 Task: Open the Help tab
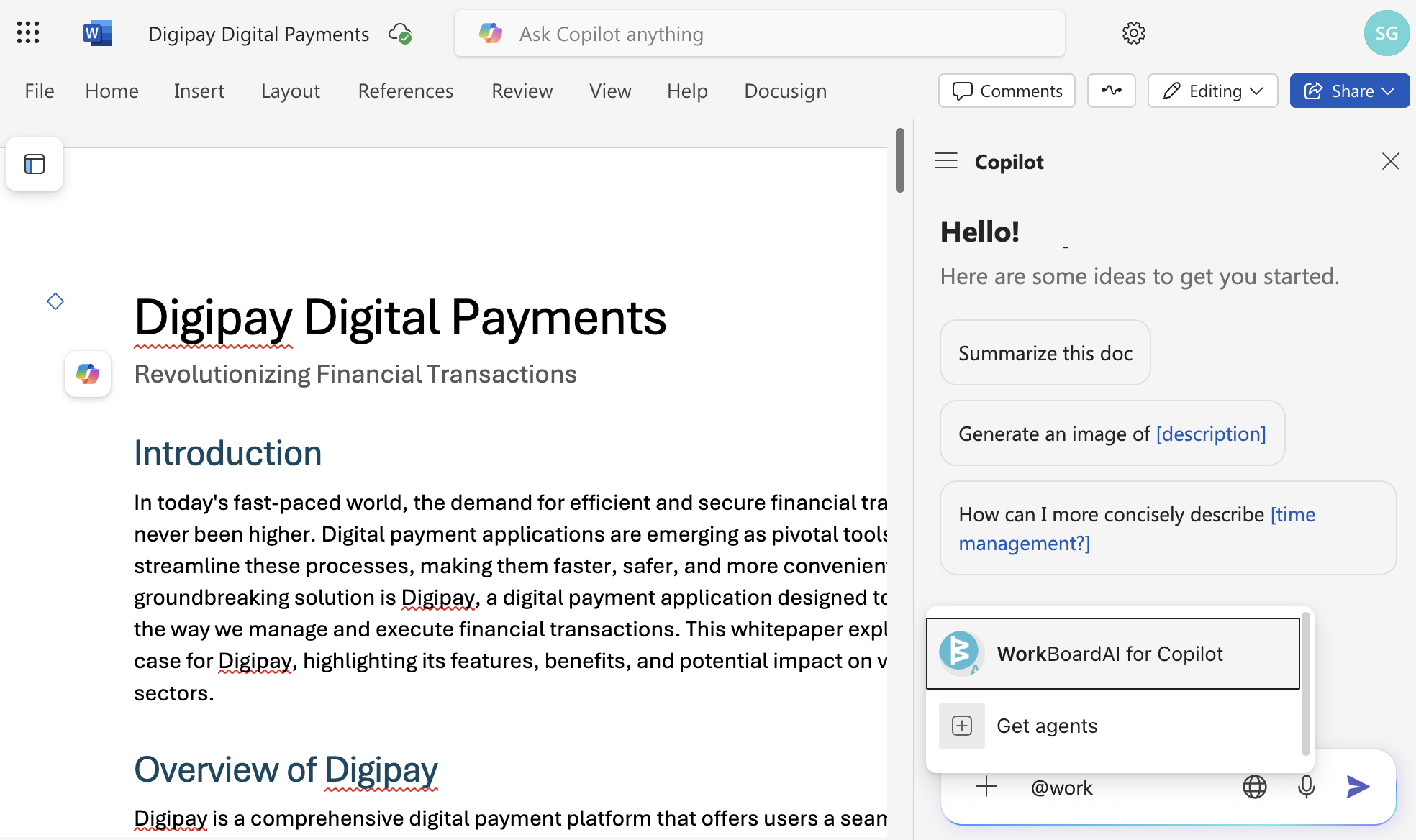(686, 91)
